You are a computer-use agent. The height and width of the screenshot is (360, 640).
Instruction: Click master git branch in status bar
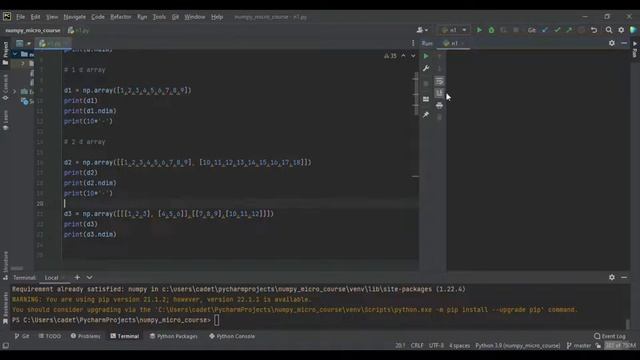tap(579, 345)
